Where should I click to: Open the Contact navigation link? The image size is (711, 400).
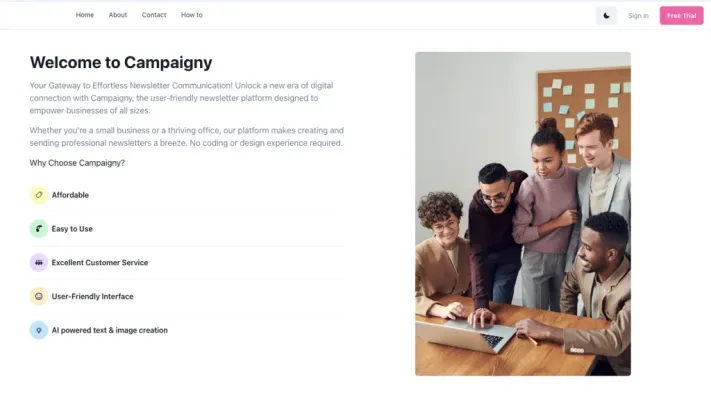point(154,15)
